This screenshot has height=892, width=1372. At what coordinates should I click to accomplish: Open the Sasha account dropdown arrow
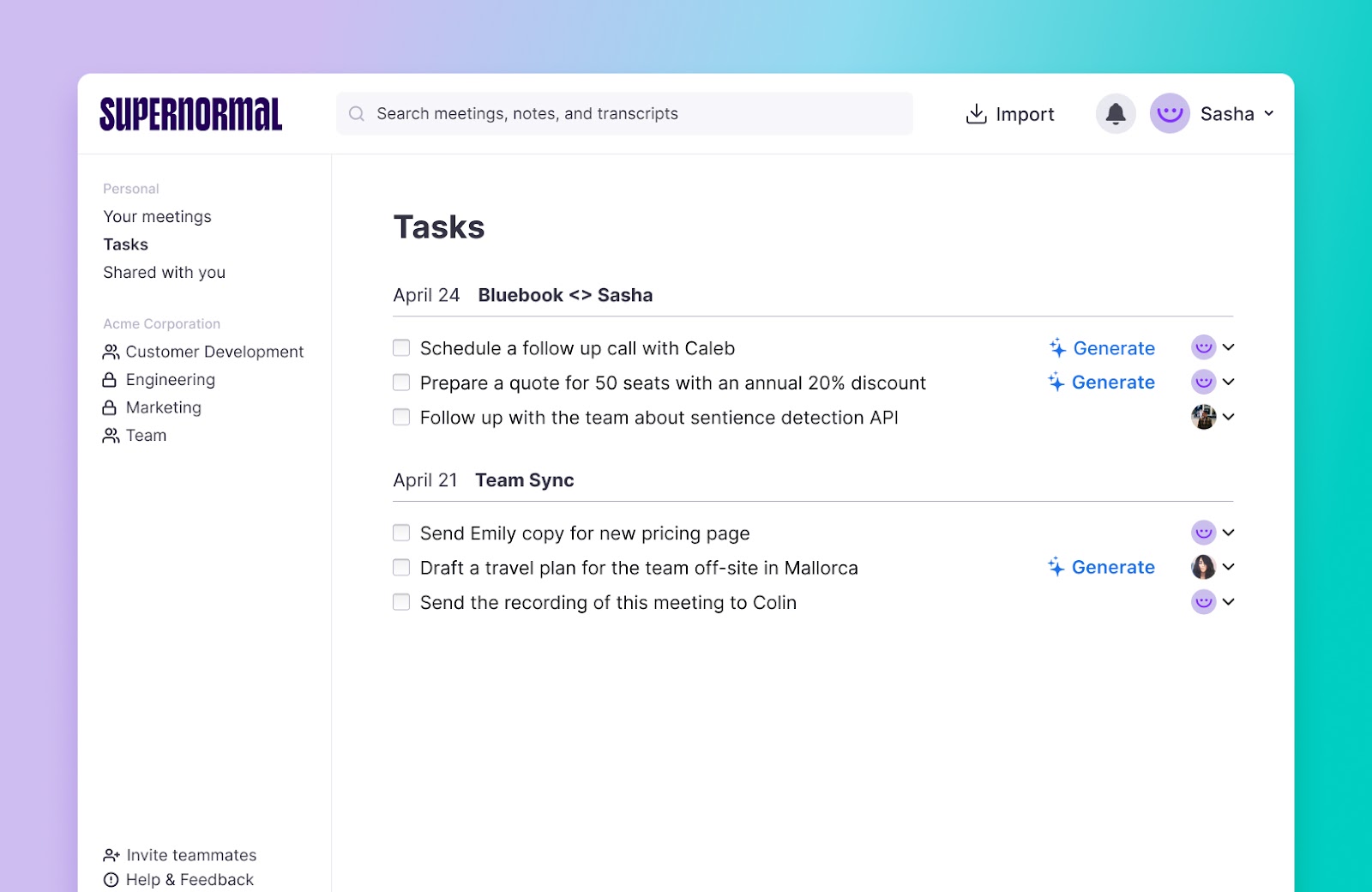point(1269,114)
